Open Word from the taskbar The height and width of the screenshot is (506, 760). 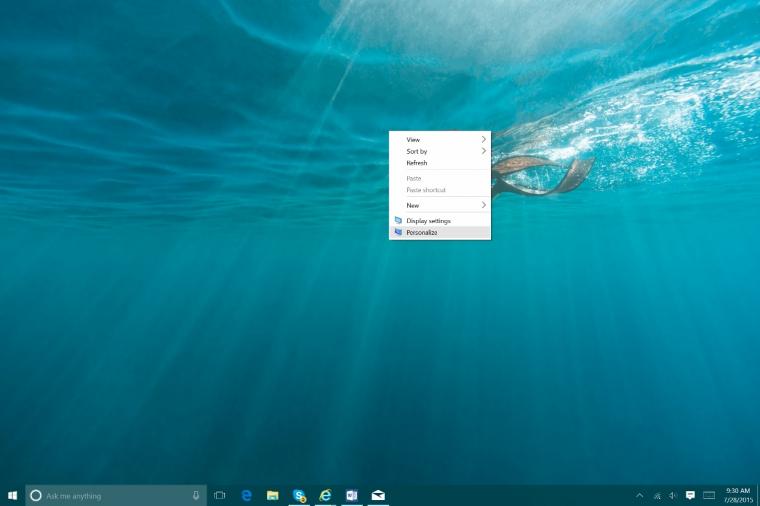tap(351, 495)
